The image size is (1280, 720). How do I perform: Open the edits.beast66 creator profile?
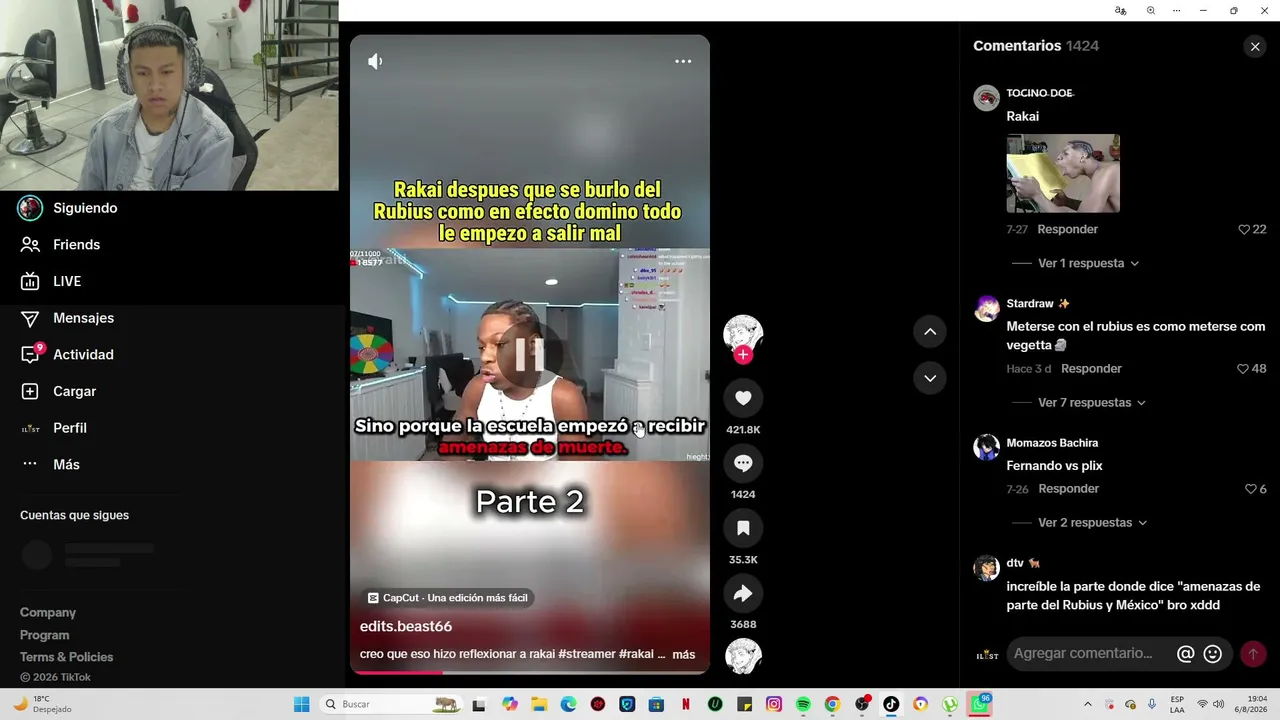(x=406, y=627)
